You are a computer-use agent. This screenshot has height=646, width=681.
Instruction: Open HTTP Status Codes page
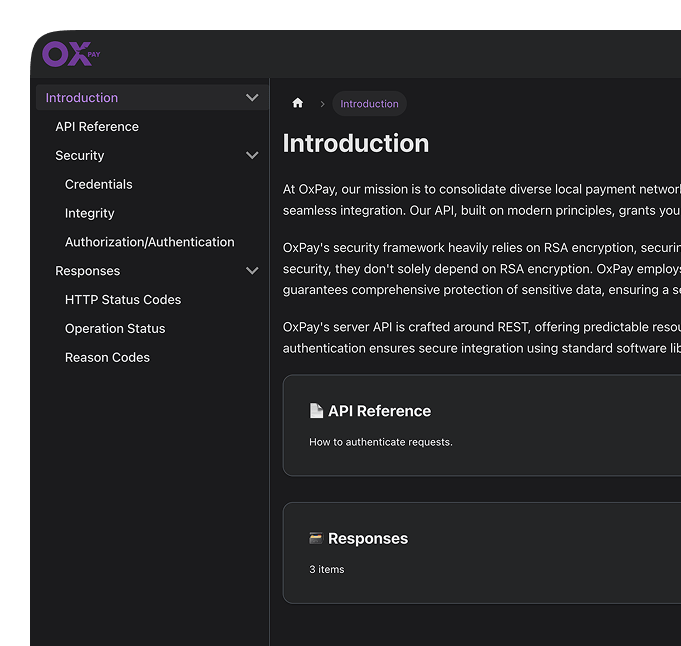(123, 300)
